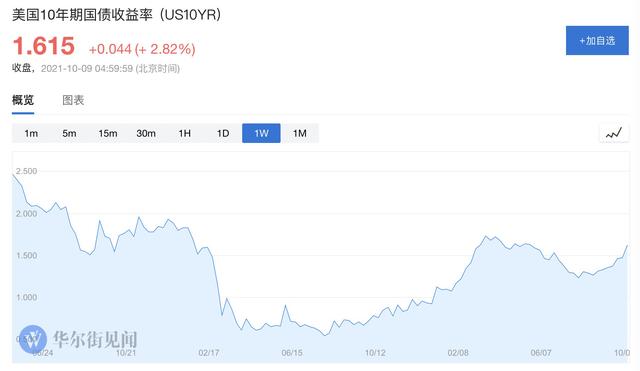
Task: Choose the 30m interval
Action: click(x=146, y=133)
